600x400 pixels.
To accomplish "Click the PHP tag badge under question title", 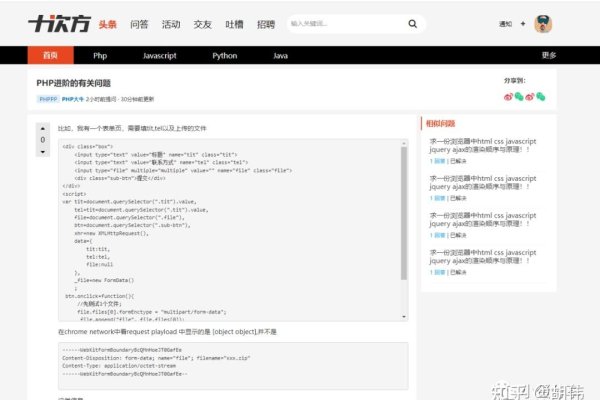I will 48,99.
